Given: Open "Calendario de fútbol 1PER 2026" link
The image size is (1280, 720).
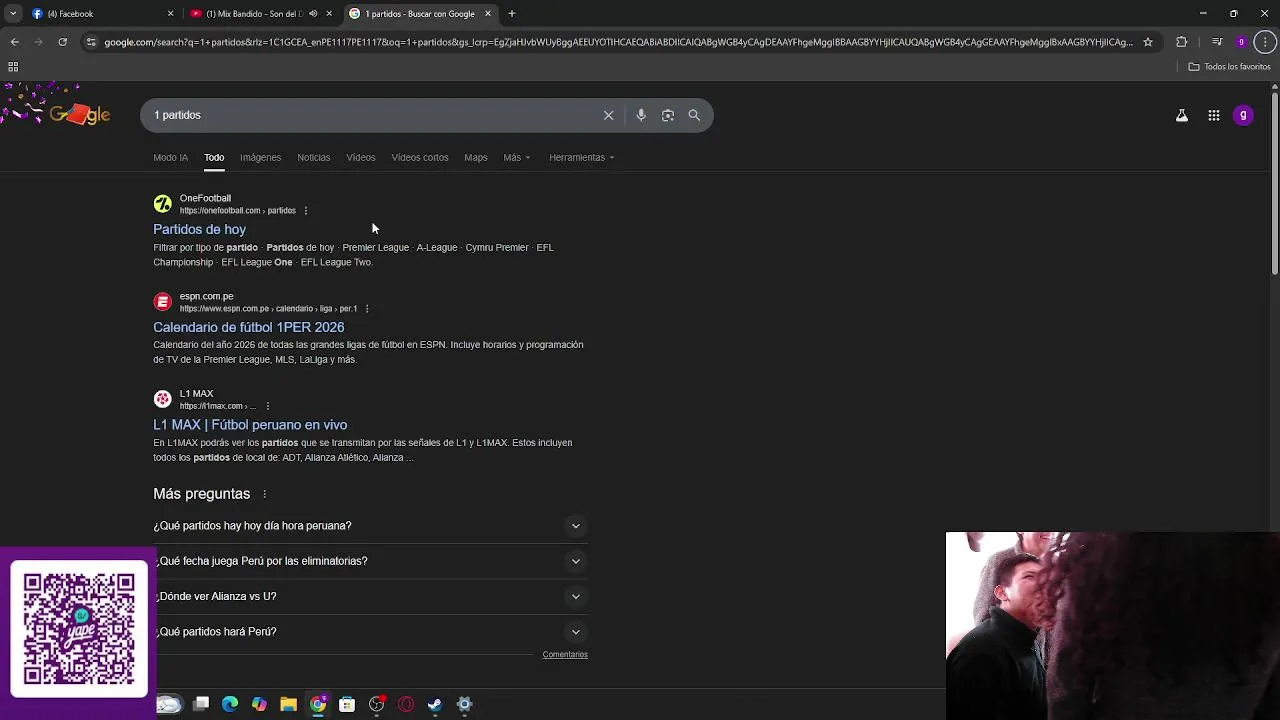Looking at the screenshot, I should click(248, 327).
